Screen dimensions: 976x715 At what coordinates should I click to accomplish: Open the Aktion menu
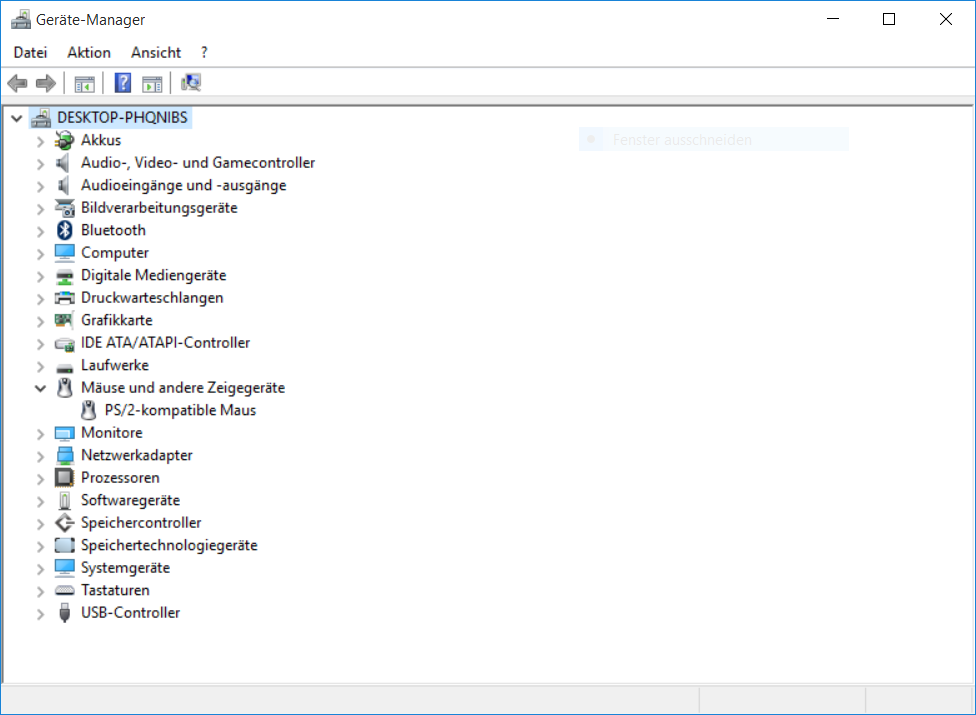click(89, 53)
